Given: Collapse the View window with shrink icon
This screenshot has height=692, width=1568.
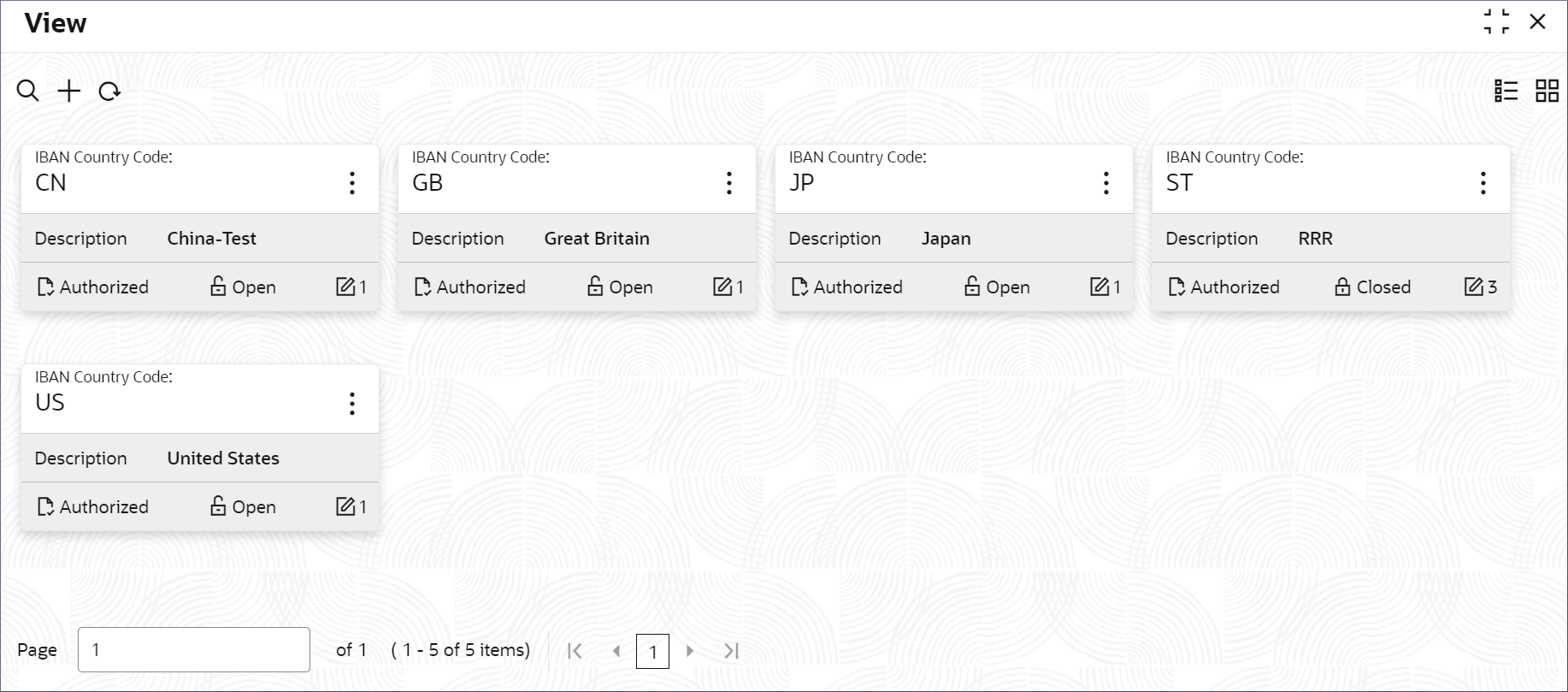Looking at the screenshot, I should 1496,22.
